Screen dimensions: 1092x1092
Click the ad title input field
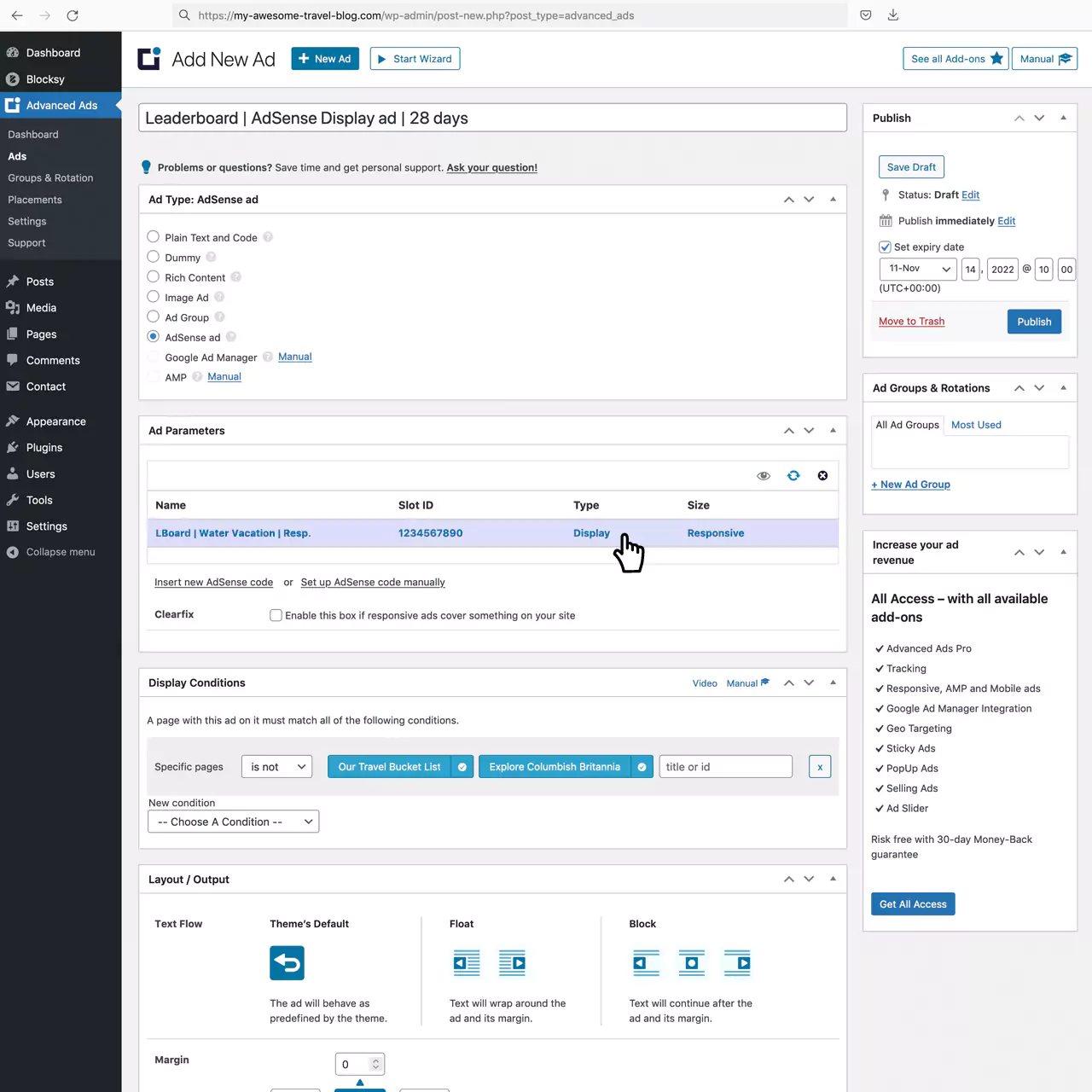(492, 118)
